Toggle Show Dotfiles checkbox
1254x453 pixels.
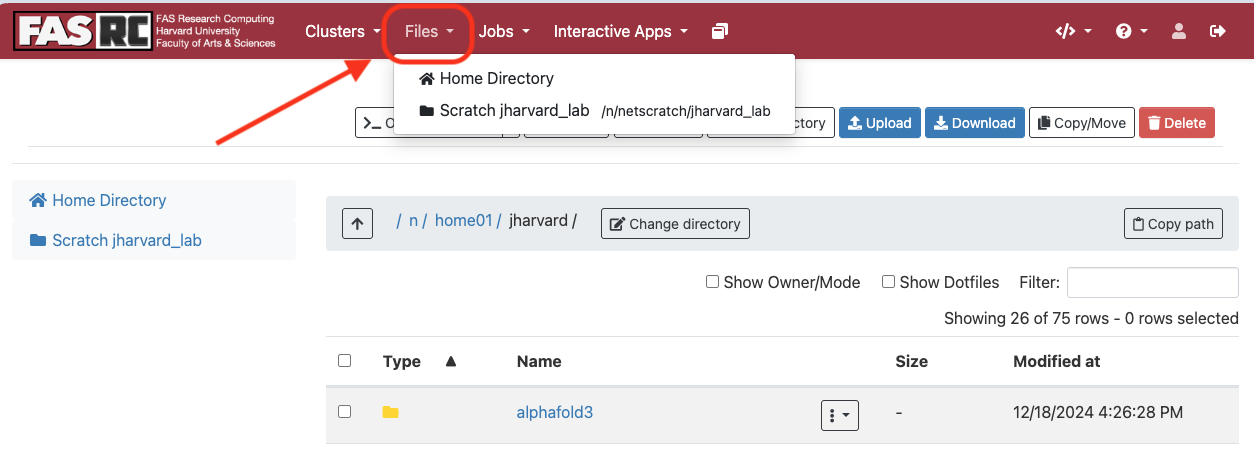pos(888,282)
